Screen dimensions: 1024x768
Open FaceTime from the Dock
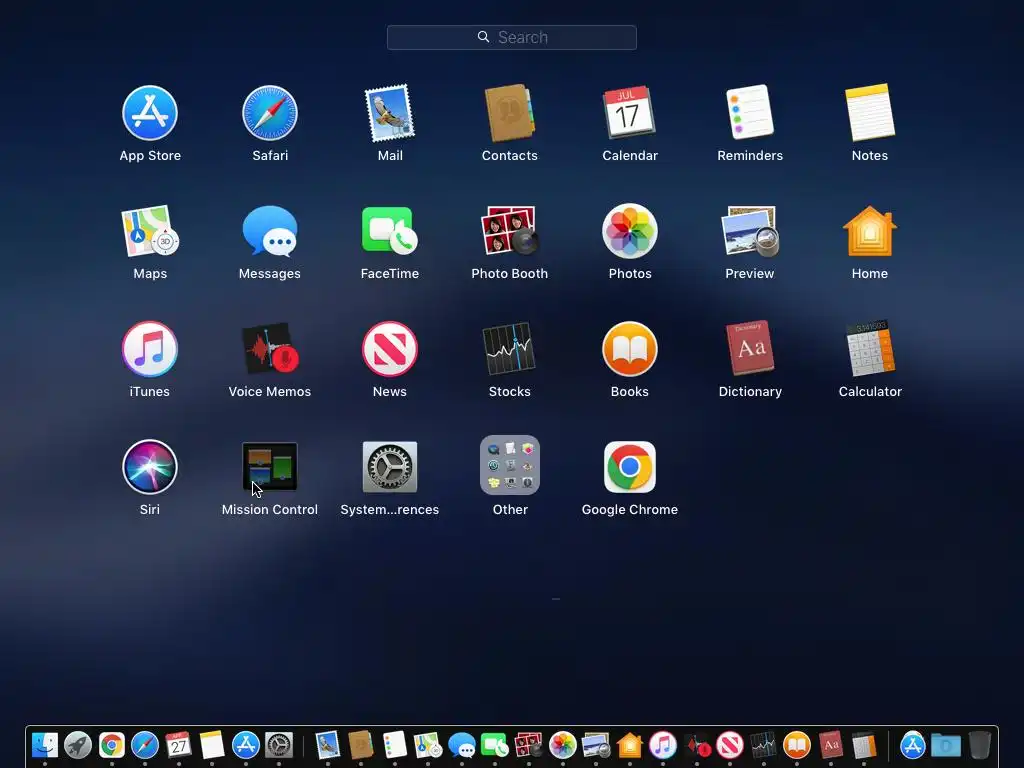(x=495, y=745)
